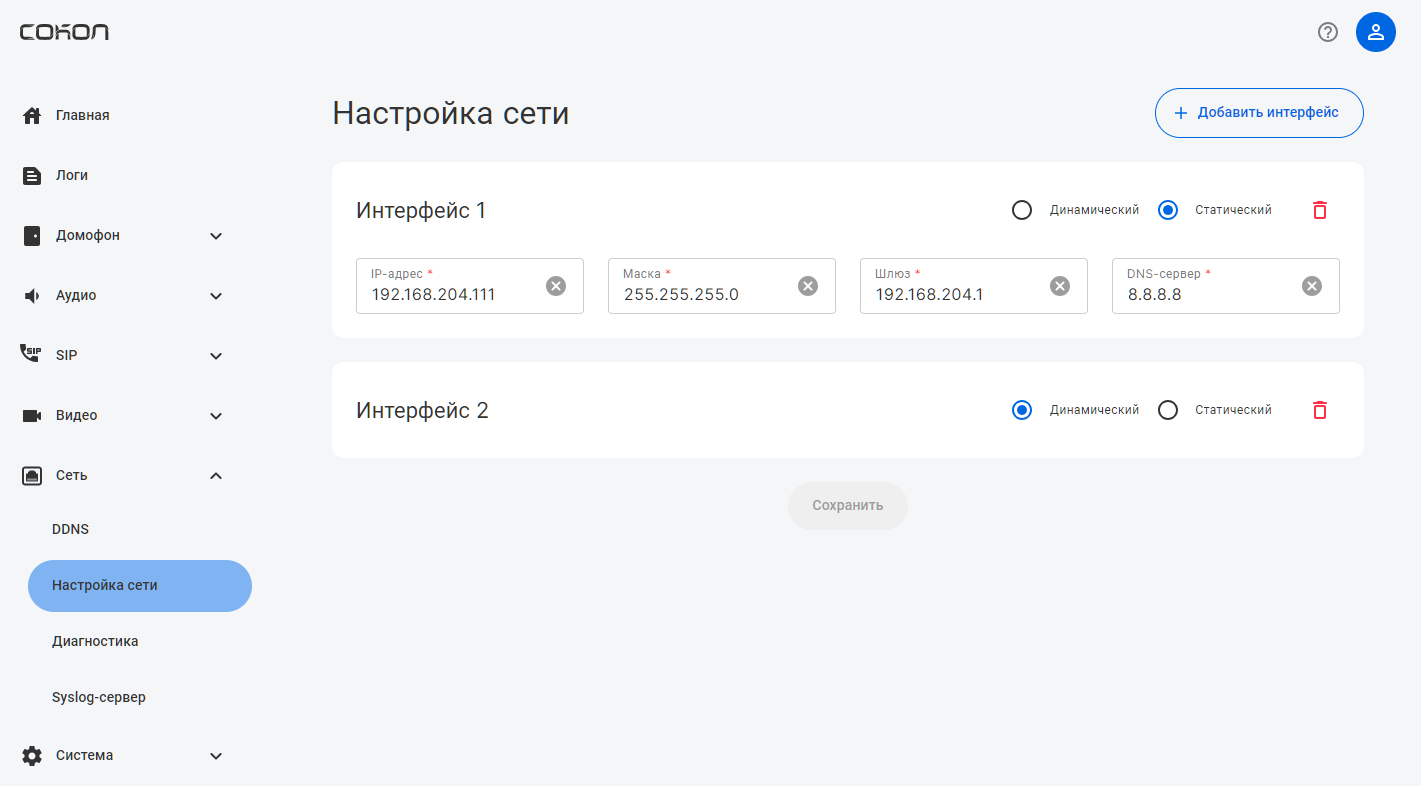Click into the IP-адрес input field

(450, 295)
